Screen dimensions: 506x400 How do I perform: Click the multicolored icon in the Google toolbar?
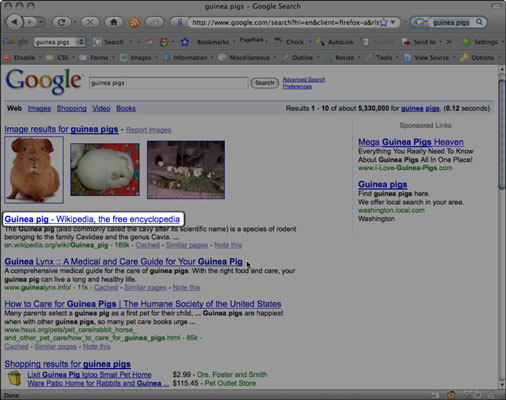click(164, 42)
